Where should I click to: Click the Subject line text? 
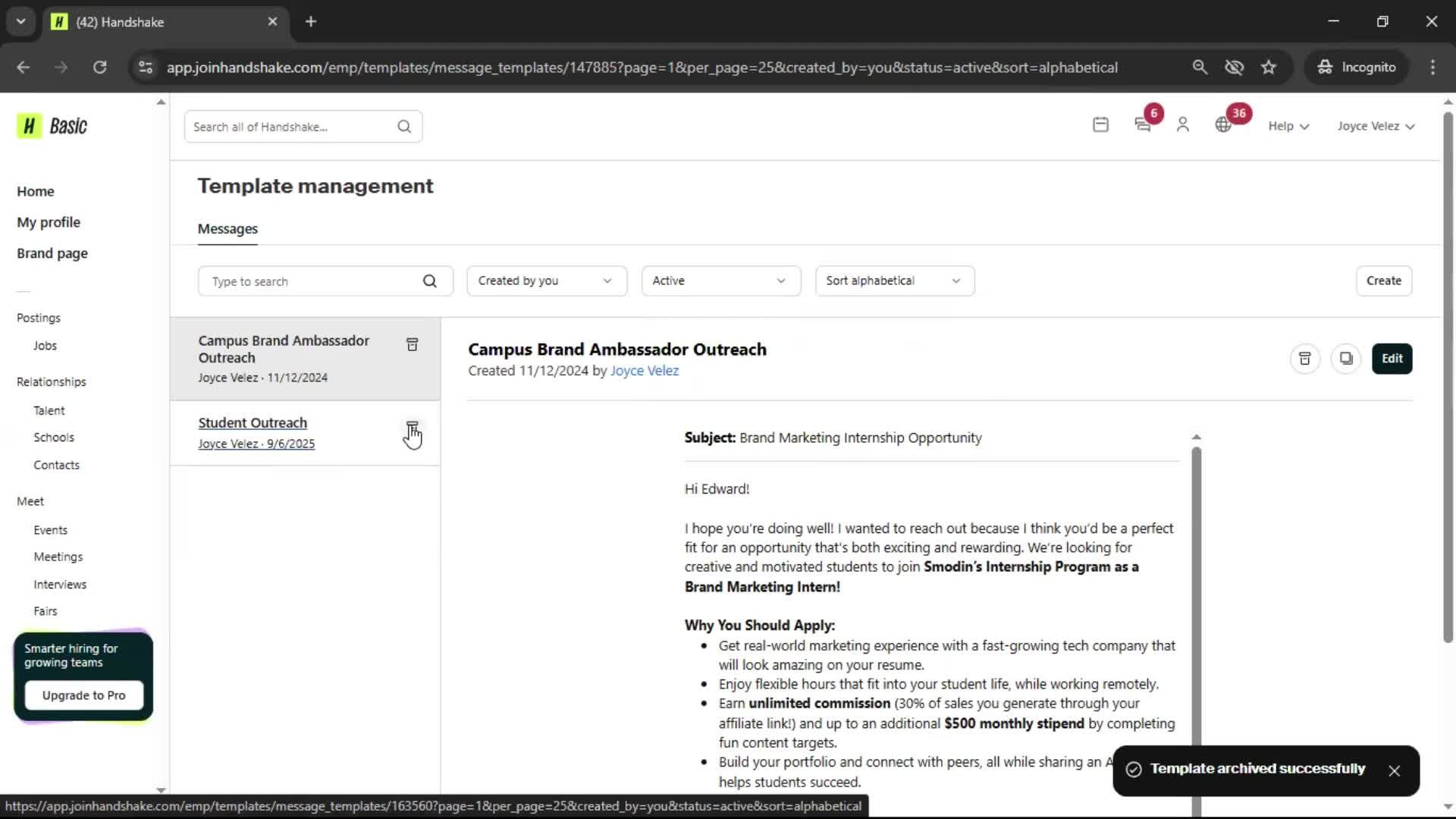833,438
